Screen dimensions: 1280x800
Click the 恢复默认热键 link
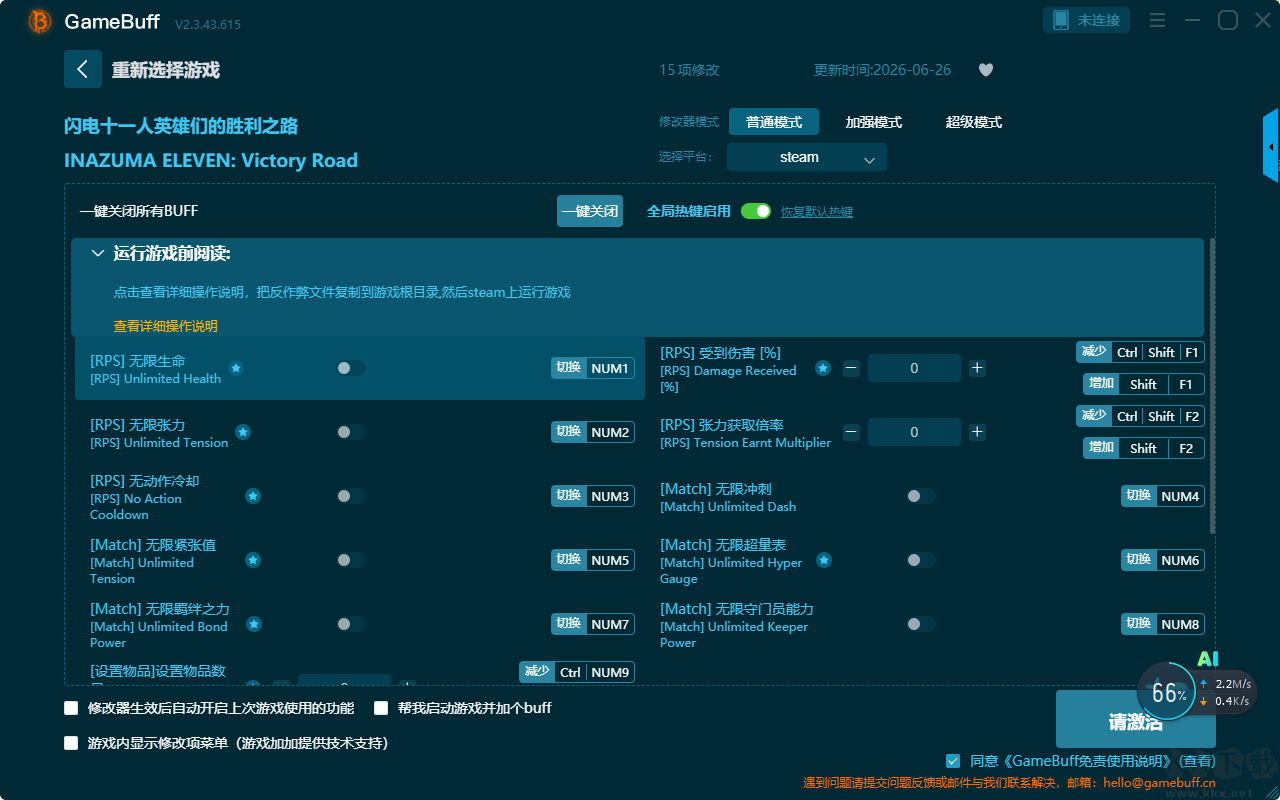click(817, 212)
